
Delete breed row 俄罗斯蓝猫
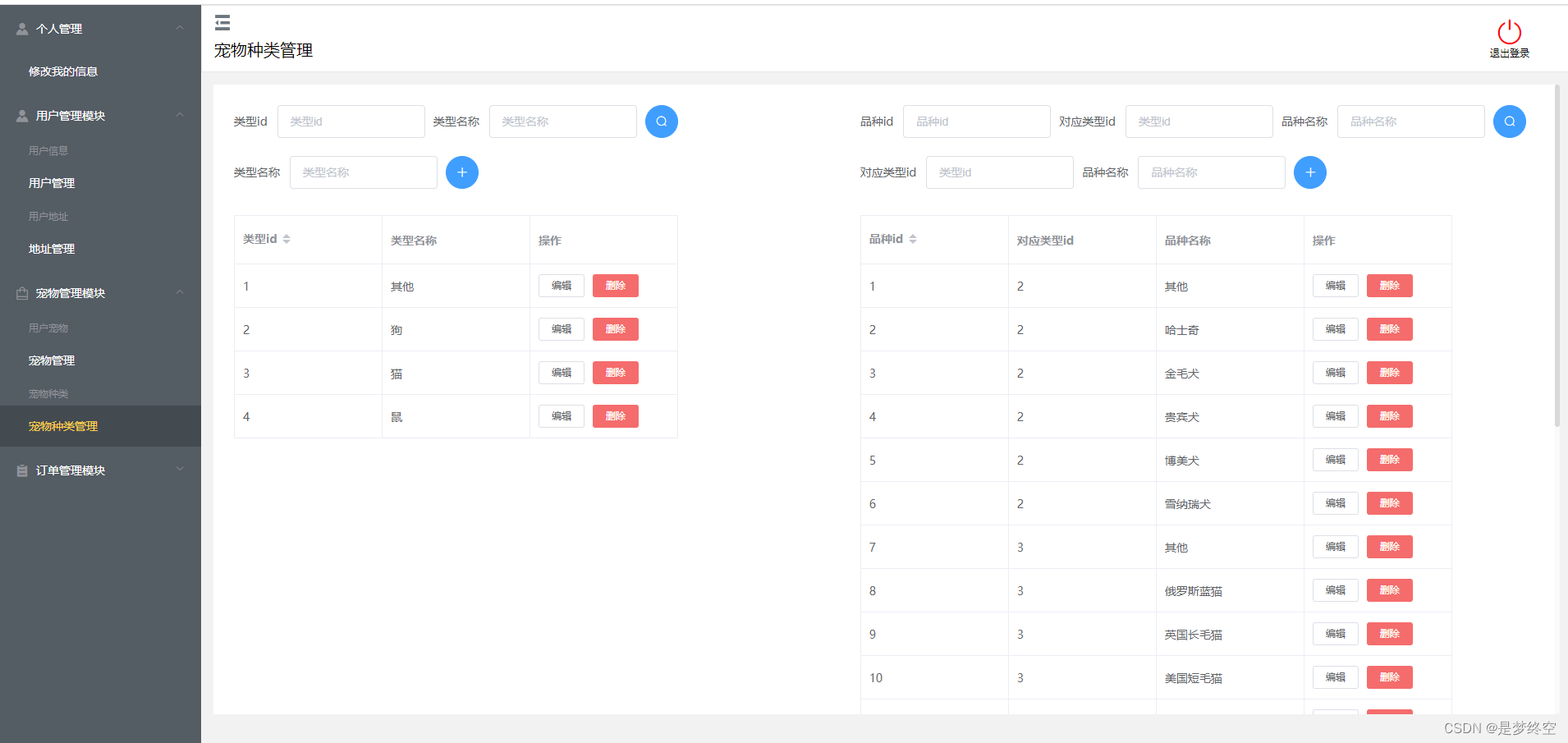coord(1390,590)
